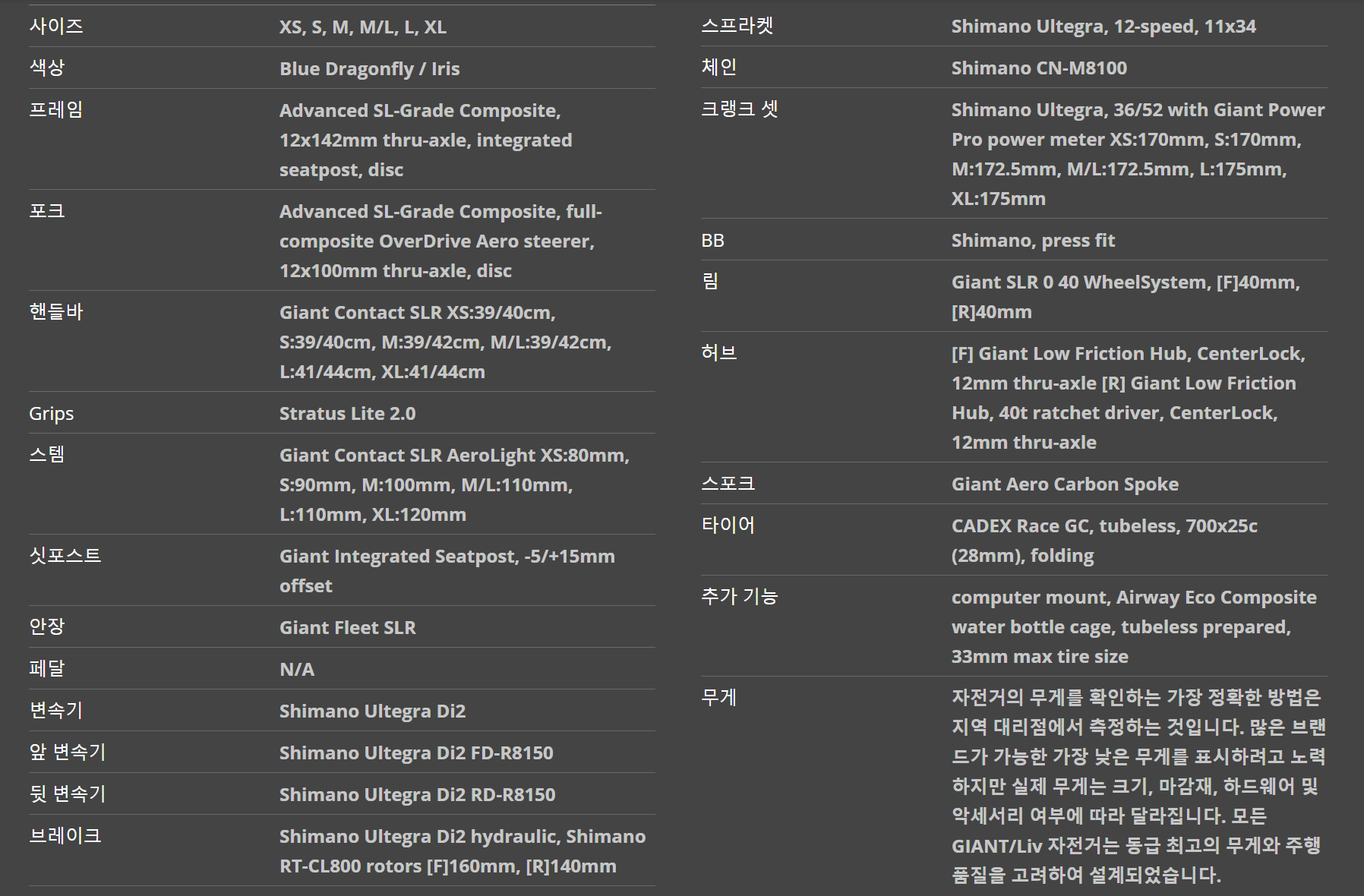
Task: Click the 추가 기능 label
Action: 740,597
